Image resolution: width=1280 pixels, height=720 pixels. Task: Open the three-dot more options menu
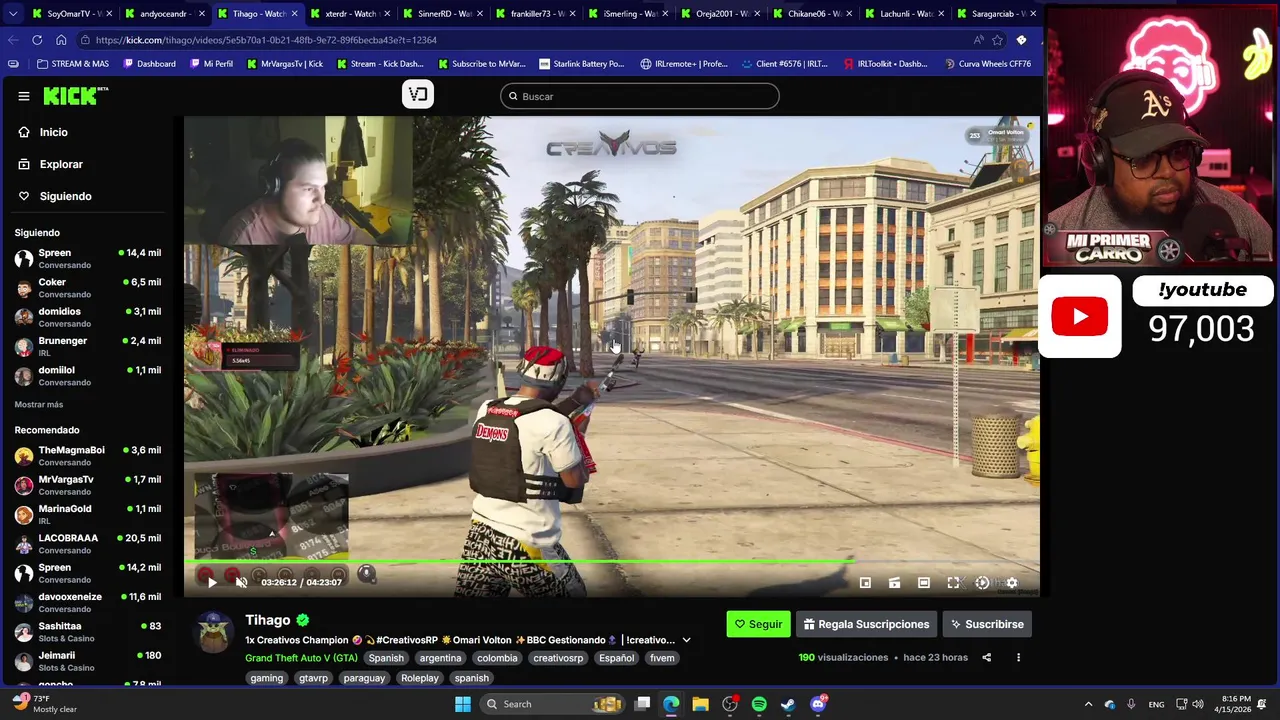coord(1018,658)
